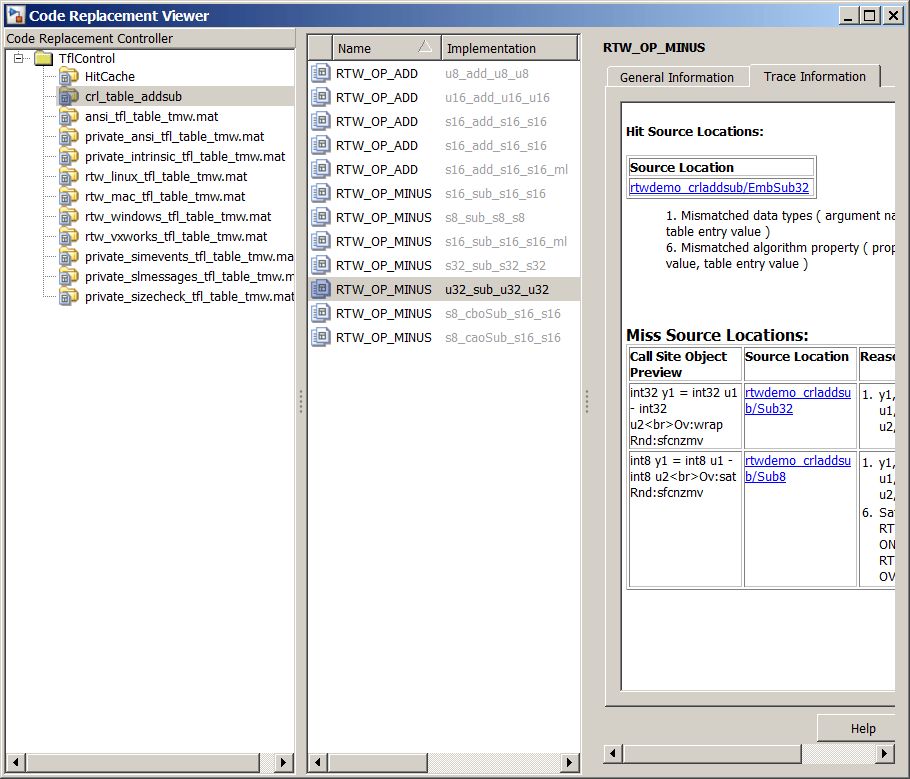Click entry icon for u8_add_u8_u8 row
This screenshot has width=910, height=779.
[320, 73]
